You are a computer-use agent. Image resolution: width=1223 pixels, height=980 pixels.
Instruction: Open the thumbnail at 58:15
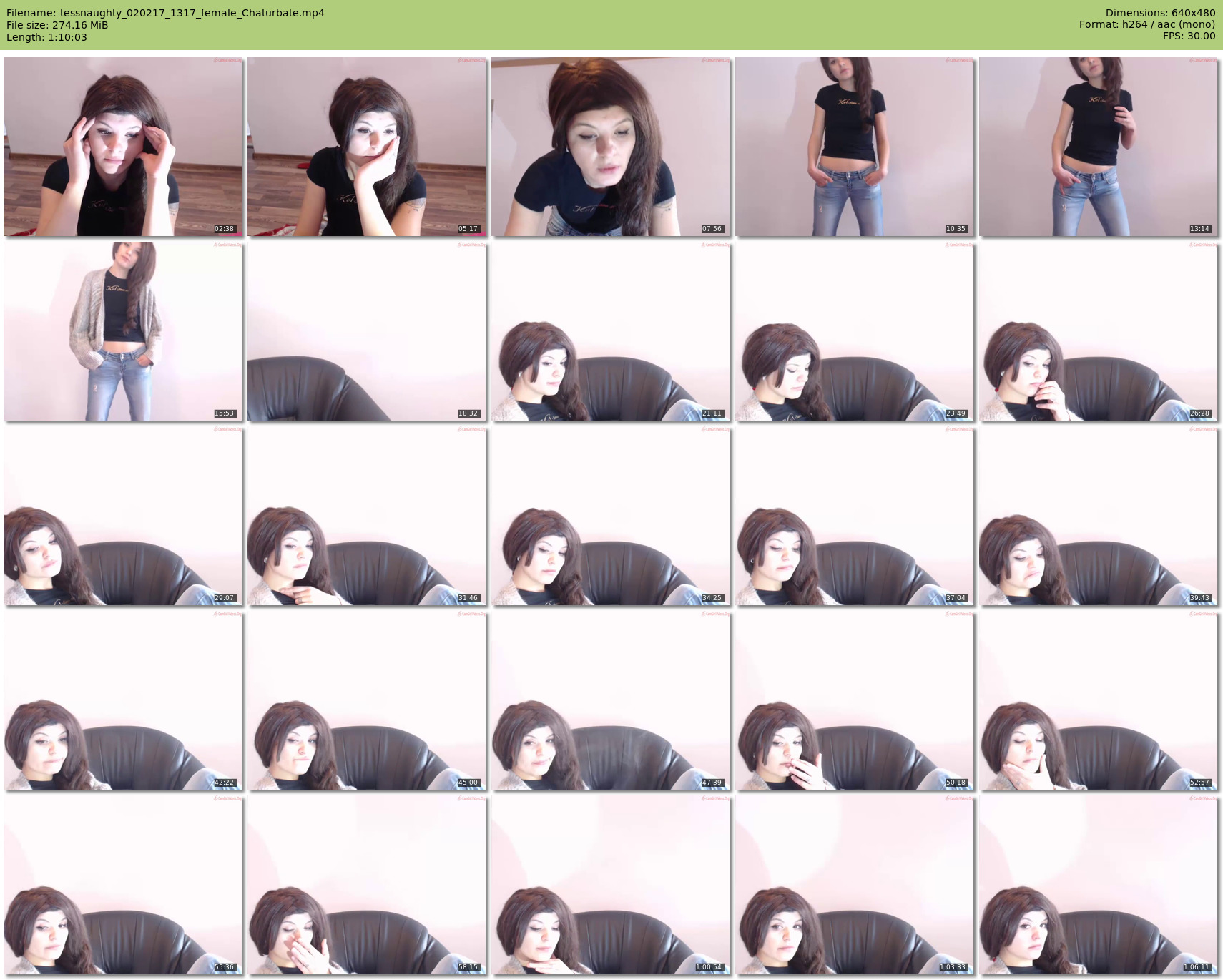(x=367, y=885)
